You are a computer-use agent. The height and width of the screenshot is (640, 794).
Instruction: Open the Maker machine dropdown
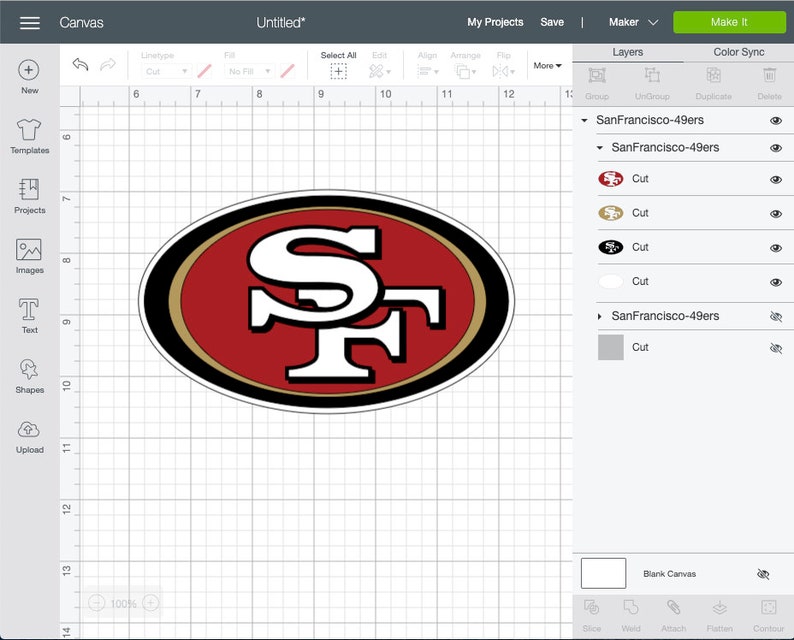tap(633, 22)
